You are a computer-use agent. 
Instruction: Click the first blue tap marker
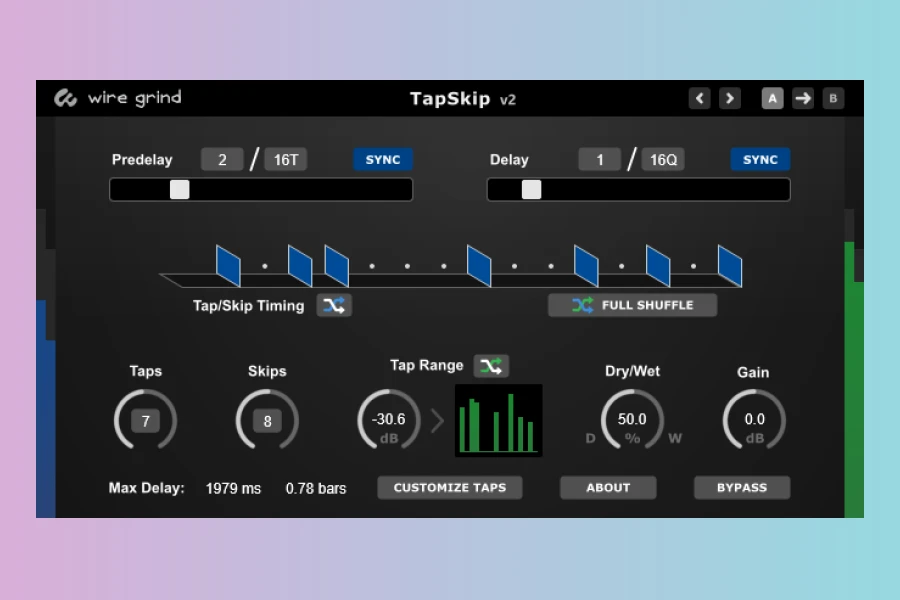click(228, 265)
